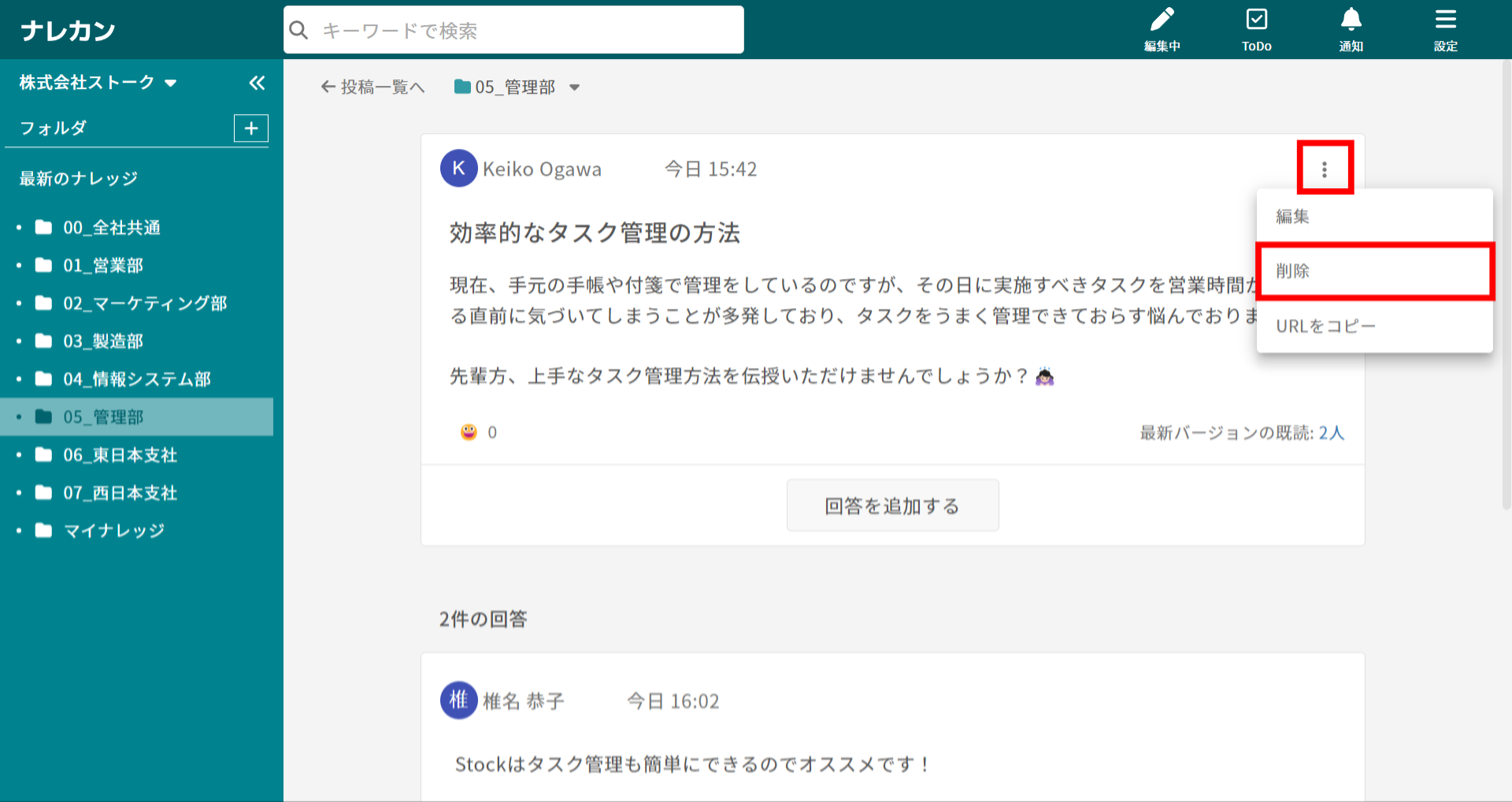Choose 削除 in the post menu
This screenshot has height=802, width=1512.
(x=1293, y=271)
